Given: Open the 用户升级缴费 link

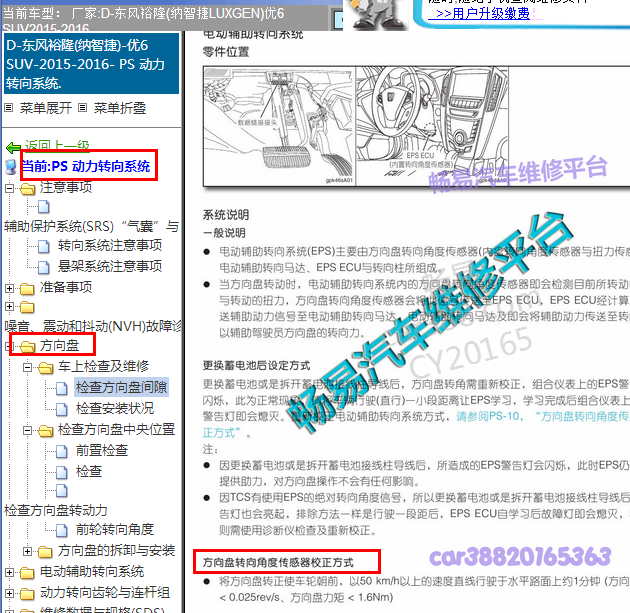Looking at the screenshot, I should point(482,13).
